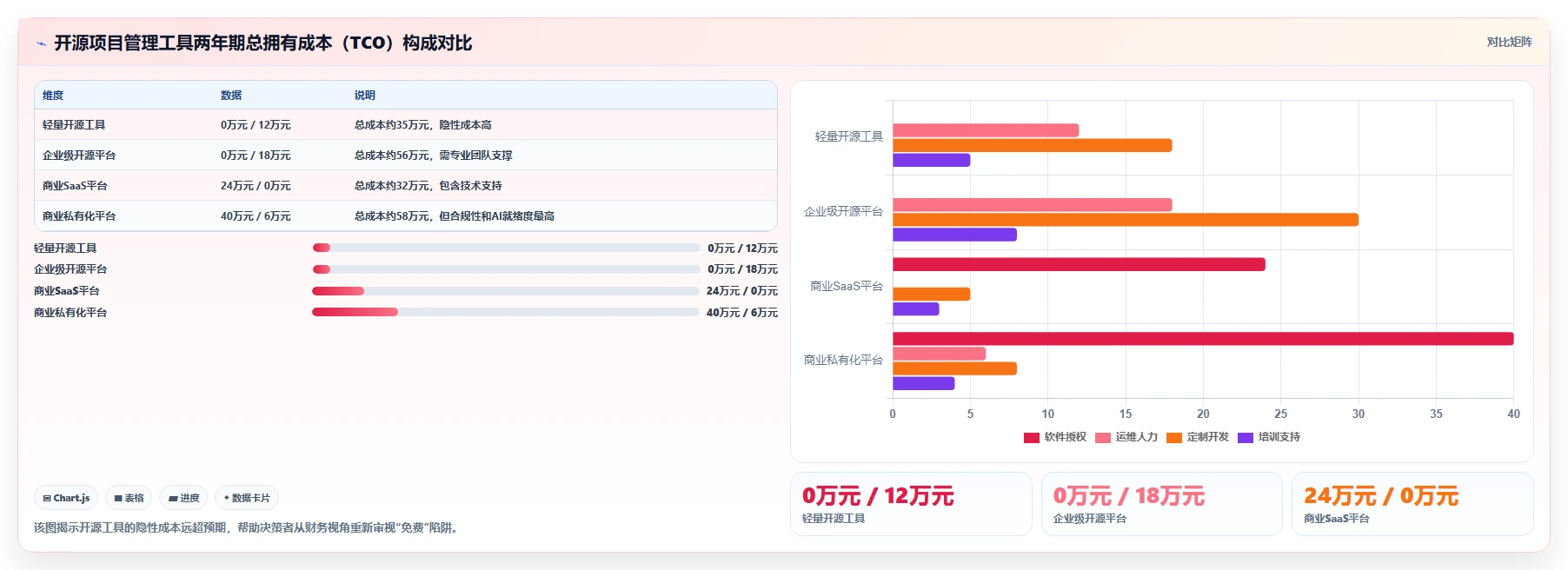Select the 商业私有化平台 table row cell
Image resolution: width=1568 pixels, height=570 pixels.
click(x=79, y=216)
